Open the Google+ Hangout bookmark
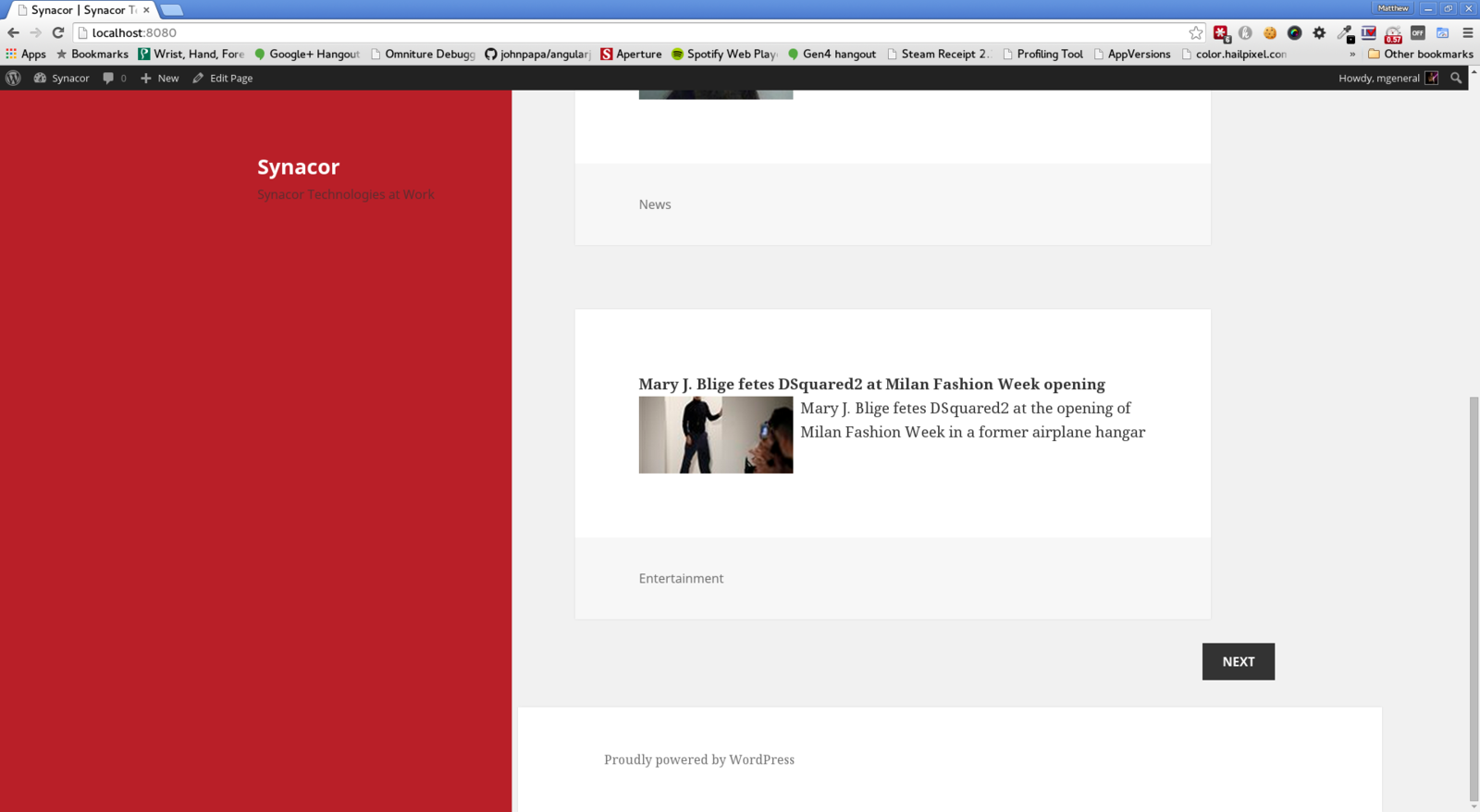Viewport: 1480px width, 812px height. coord(307,54)
